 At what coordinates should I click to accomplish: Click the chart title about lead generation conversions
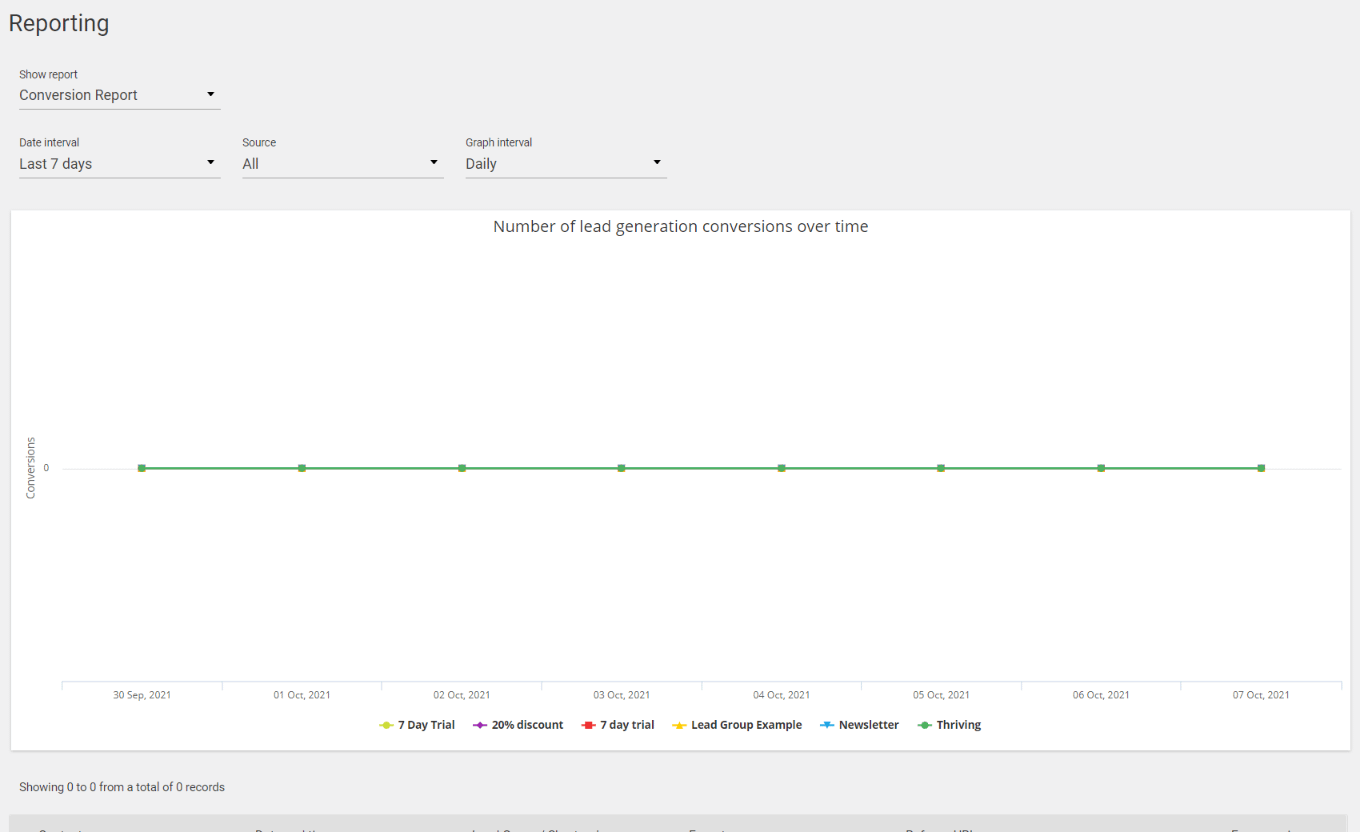(x=680, y=227)
